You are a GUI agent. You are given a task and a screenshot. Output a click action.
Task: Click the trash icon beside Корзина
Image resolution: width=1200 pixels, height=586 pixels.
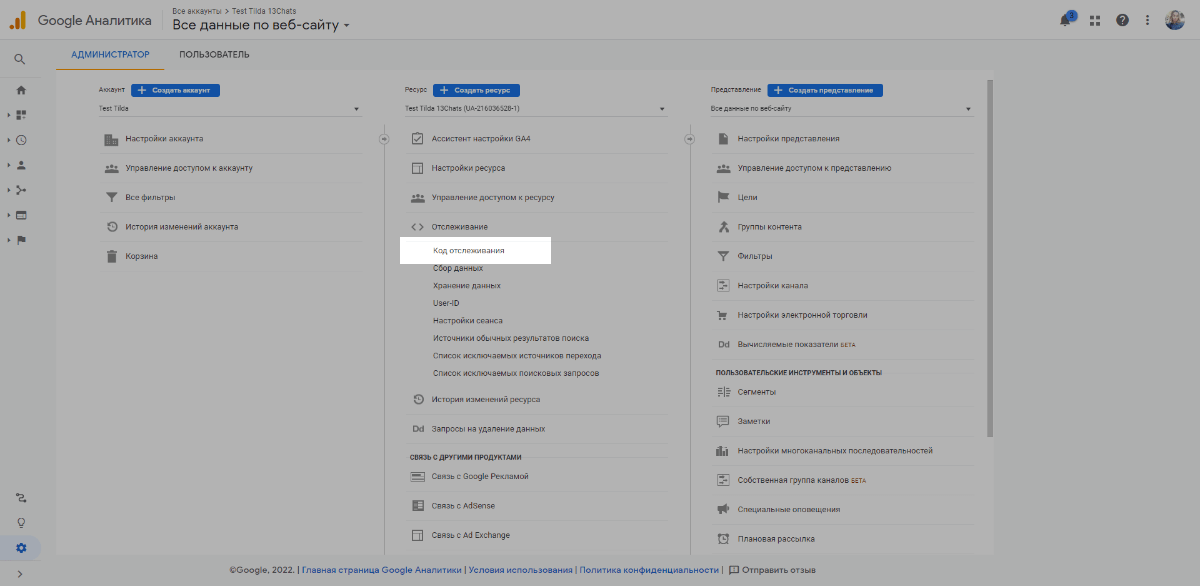(112, 256)
